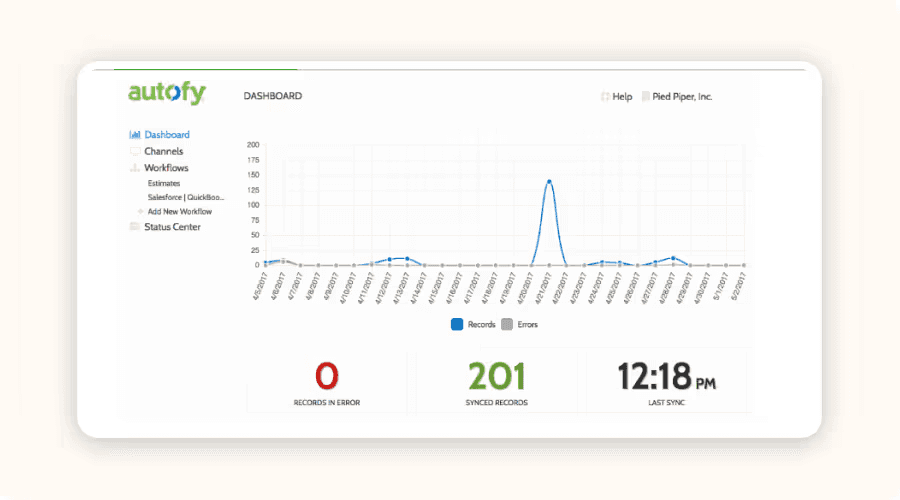Open the Pied Piper, Inc. account menu
This screenshot has height=500, width=900.
(682, 96)
